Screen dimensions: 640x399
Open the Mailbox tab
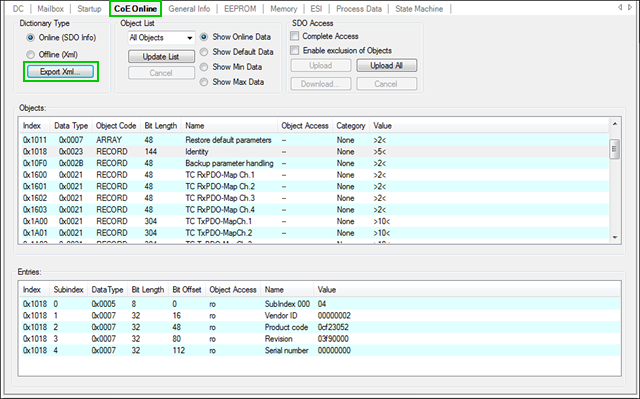(x=50, y=9)
